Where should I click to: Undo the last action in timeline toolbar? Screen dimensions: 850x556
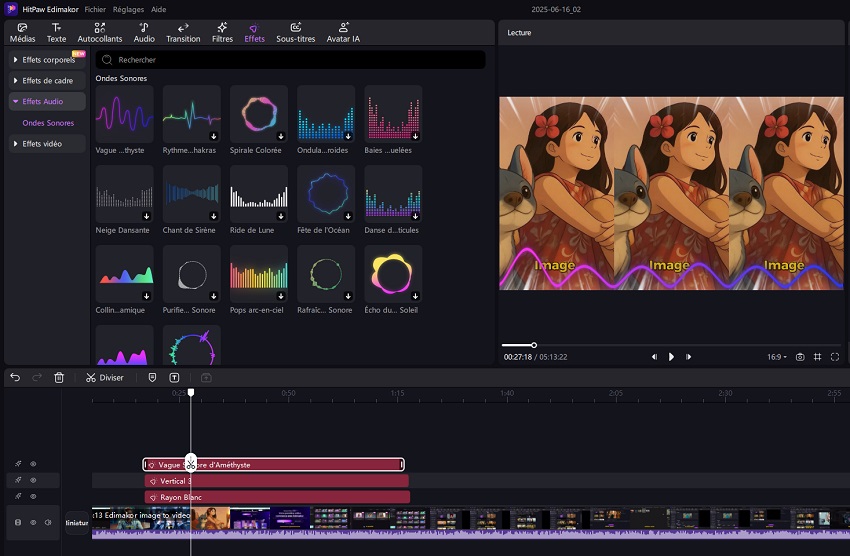point(15,377)
